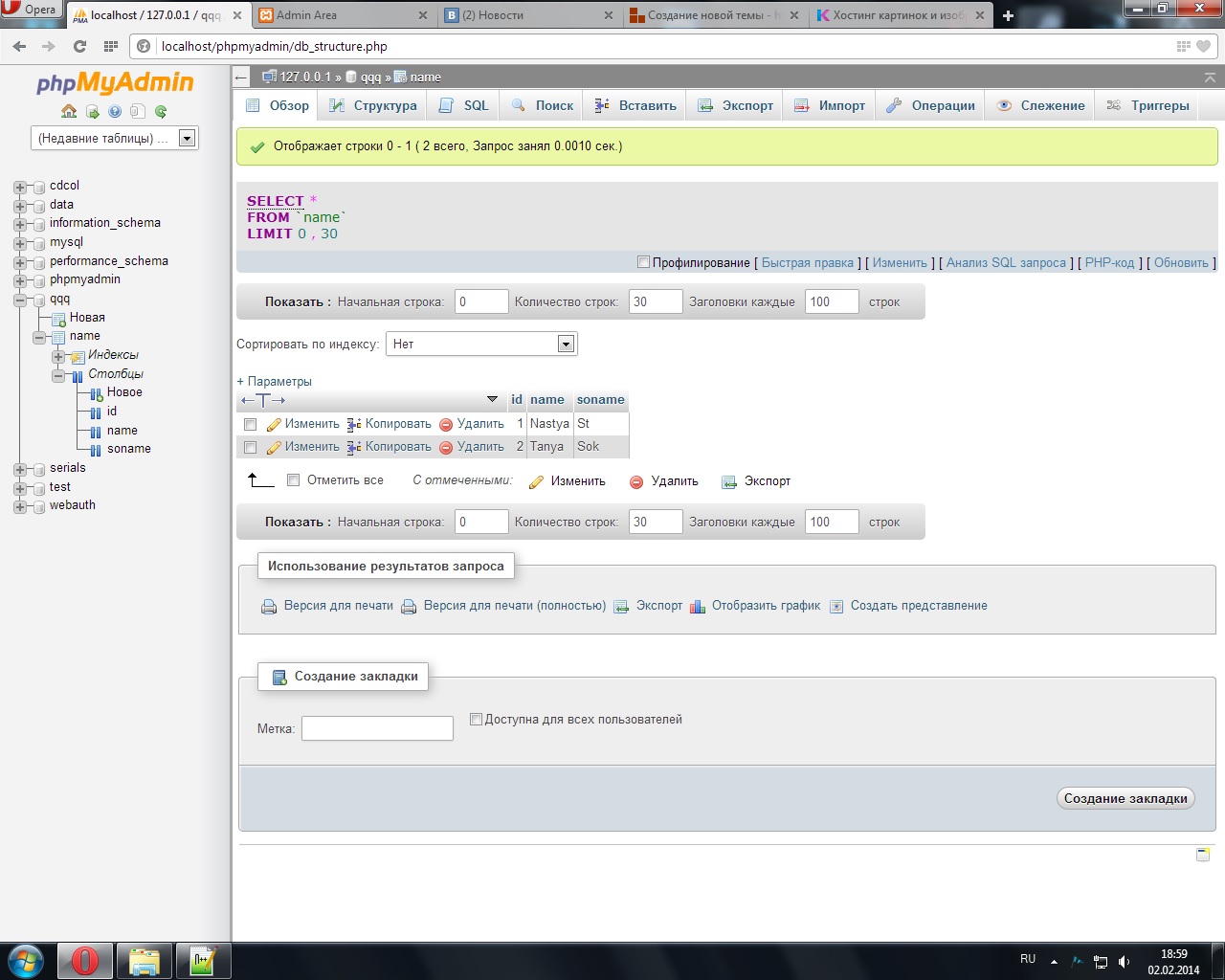The width and height of the screenshot is (1225, 980).
Task: Click the Быстрая правка link
Action: tap(807, 262)
